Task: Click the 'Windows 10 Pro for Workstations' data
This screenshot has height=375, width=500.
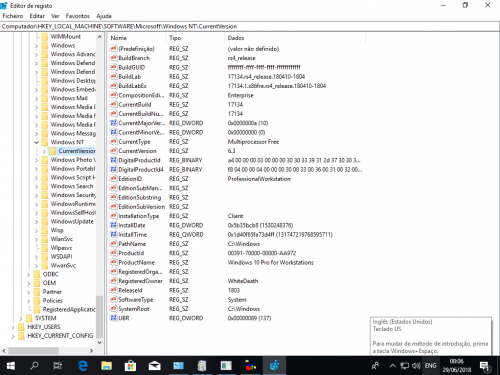Action: (271, 263)
